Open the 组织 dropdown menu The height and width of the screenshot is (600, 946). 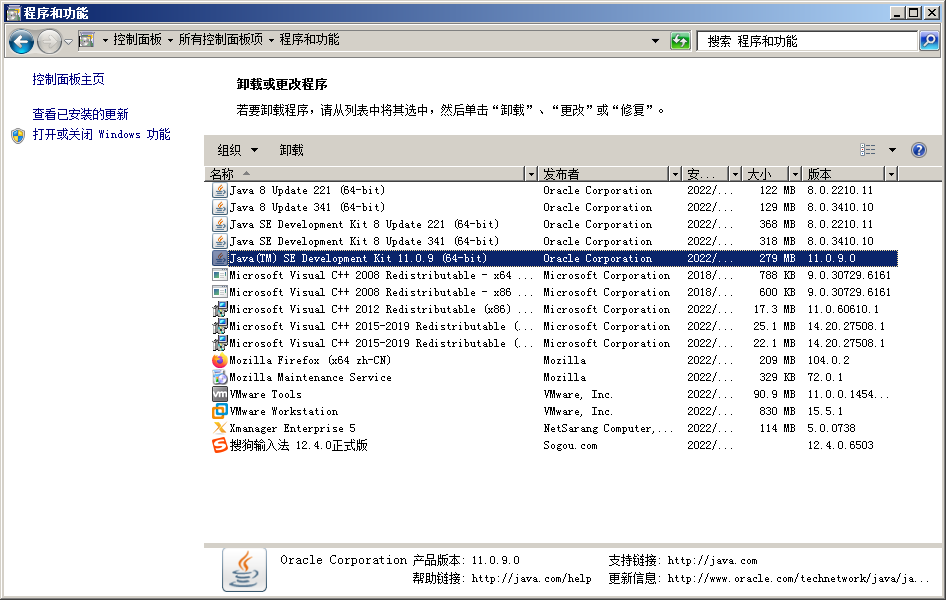pos(238,150)
